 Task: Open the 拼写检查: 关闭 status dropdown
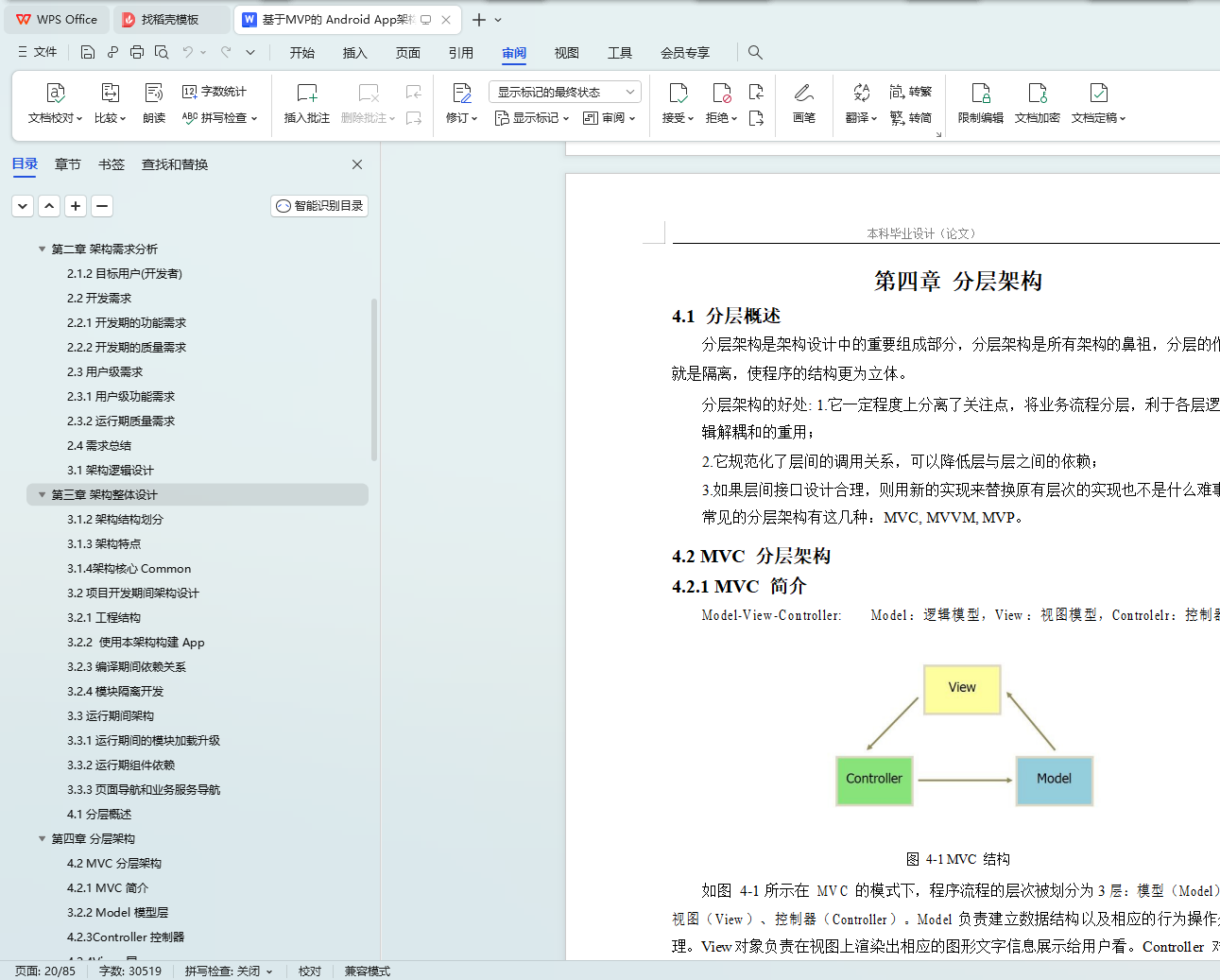pos(229,971)
